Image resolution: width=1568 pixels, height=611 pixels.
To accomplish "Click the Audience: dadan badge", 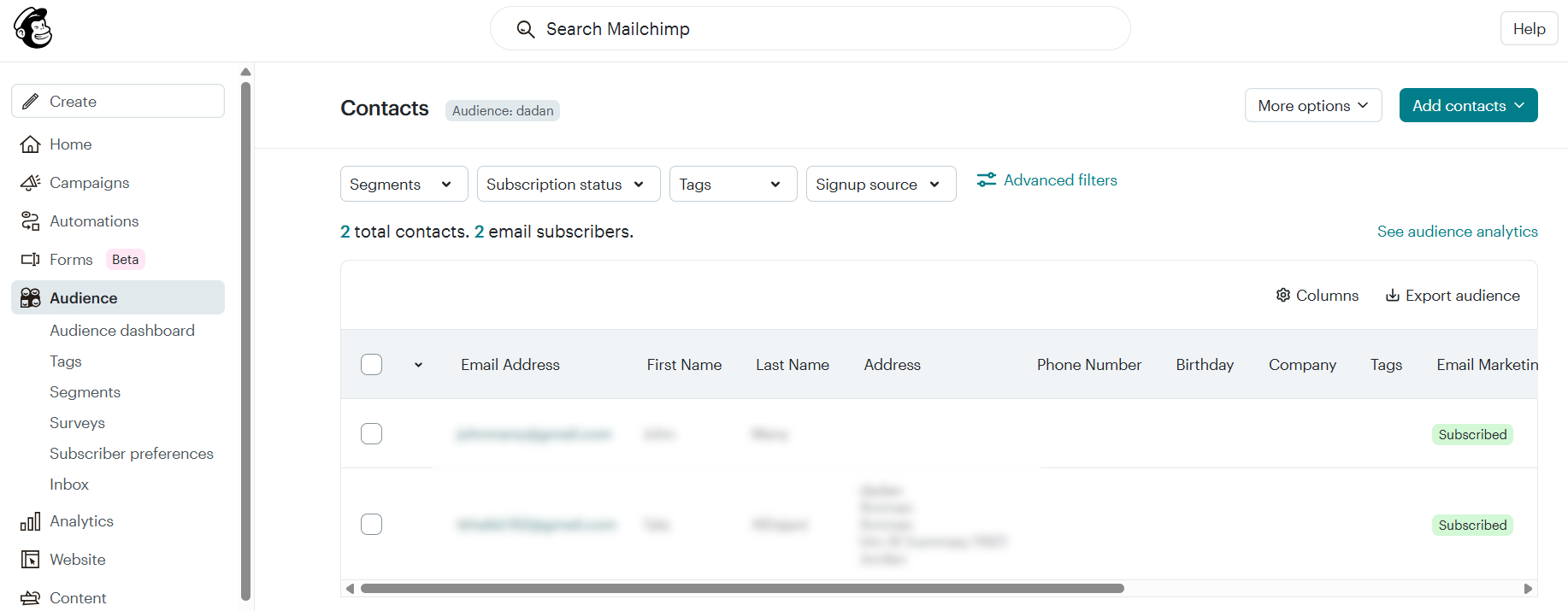I will 503,110.
